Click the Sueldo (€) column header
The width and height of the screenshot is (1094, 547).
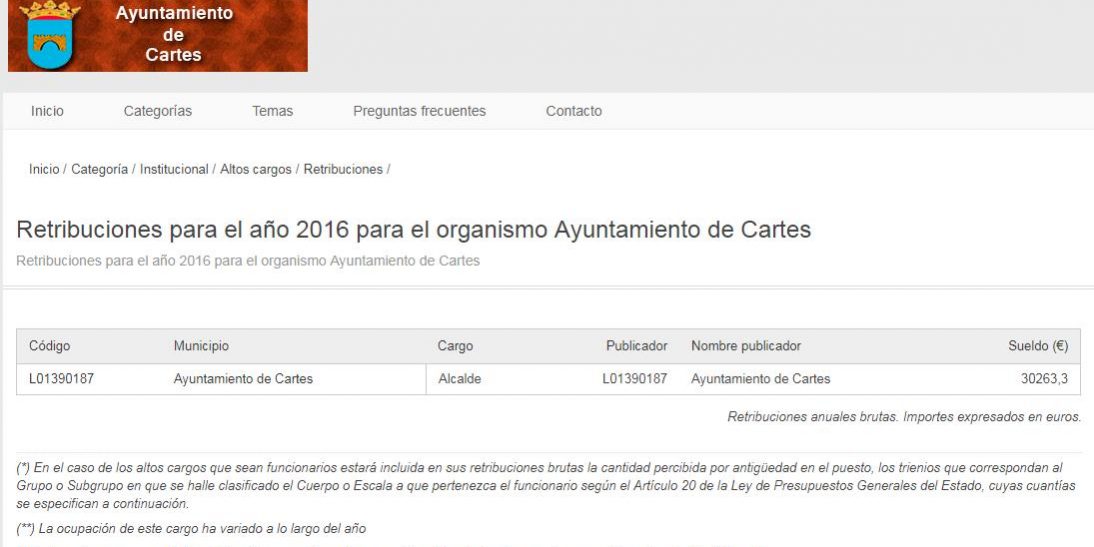pyautogui.click(x=1037, y=346)
